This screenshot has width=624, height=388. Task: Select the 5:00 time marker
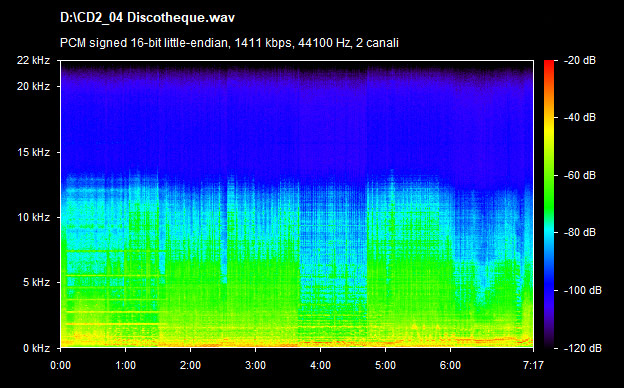point(385,365)
